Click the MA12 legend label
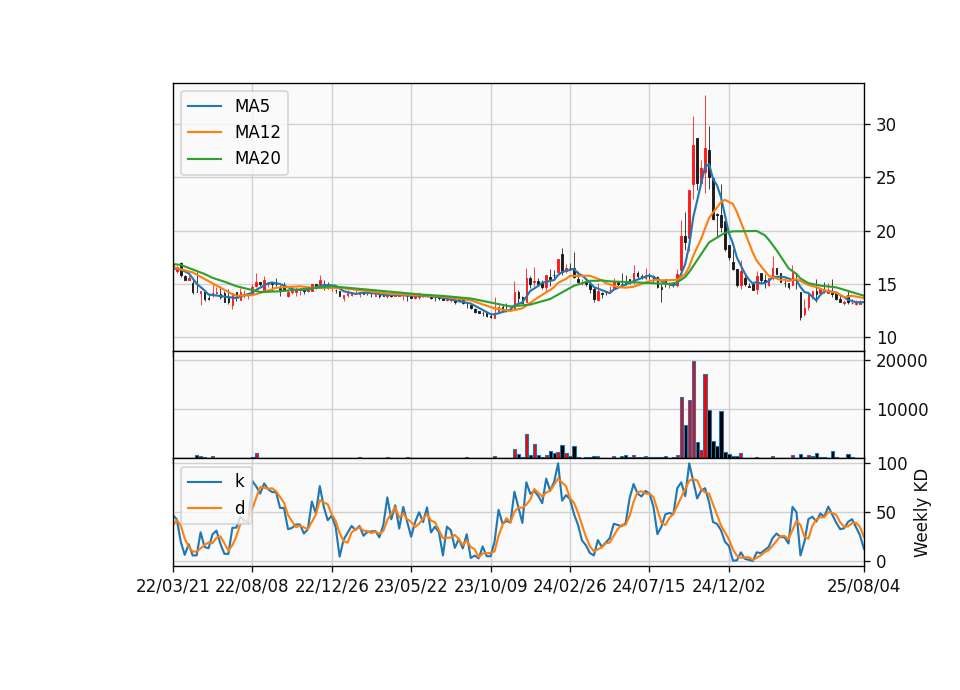960x690 pixels. click(257, 132)
